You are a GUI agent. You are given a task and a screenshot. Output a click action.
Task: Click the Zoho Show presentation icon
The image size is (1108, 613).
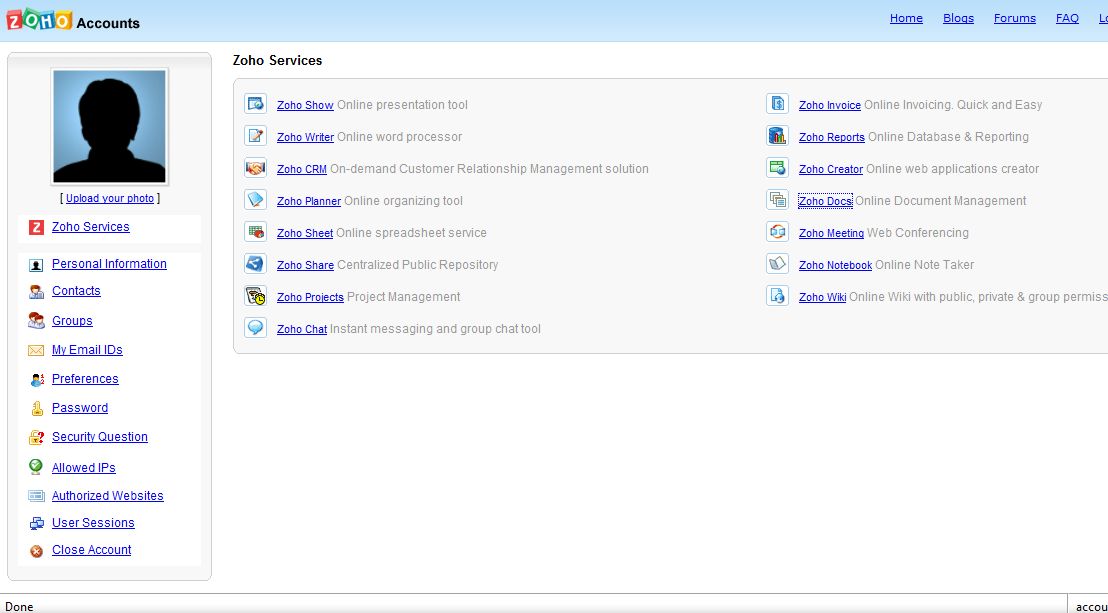(255, 103)
